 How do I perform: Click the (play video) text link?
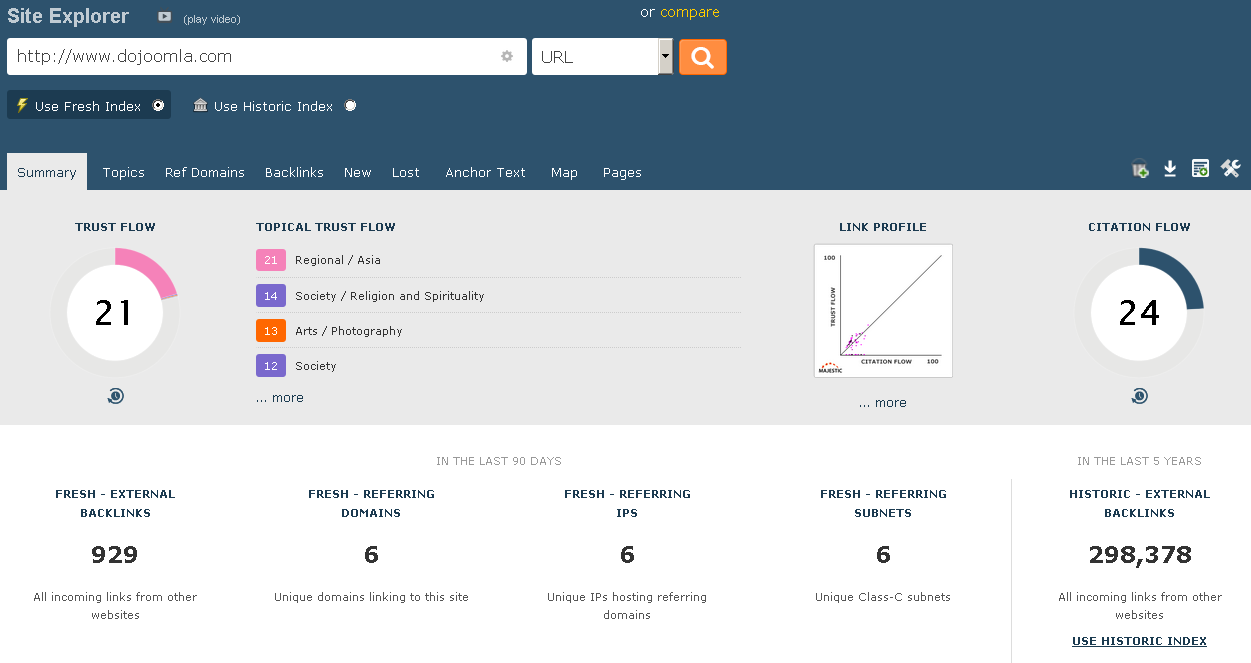pyautogui.click(x=212, y=19)
